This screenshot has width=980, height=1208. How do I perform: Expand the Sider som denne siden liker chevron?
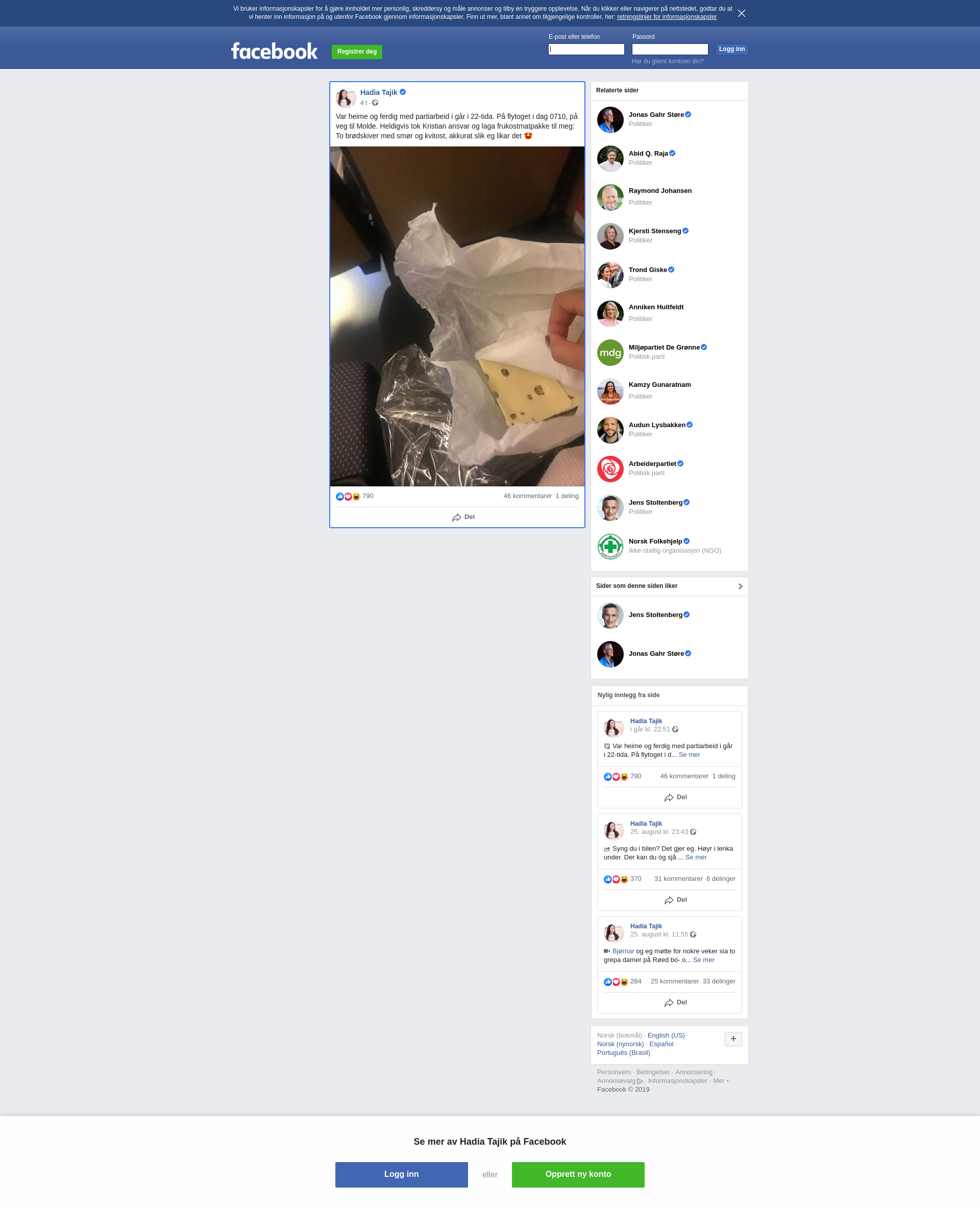click(740, 586)
